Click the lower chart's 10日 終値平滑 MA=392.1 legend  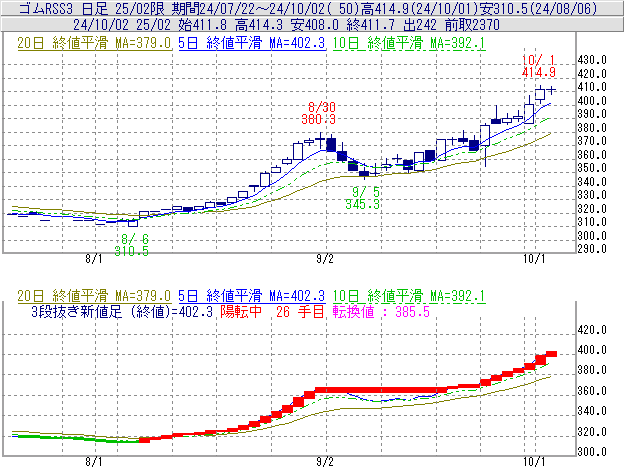point(409,296)
